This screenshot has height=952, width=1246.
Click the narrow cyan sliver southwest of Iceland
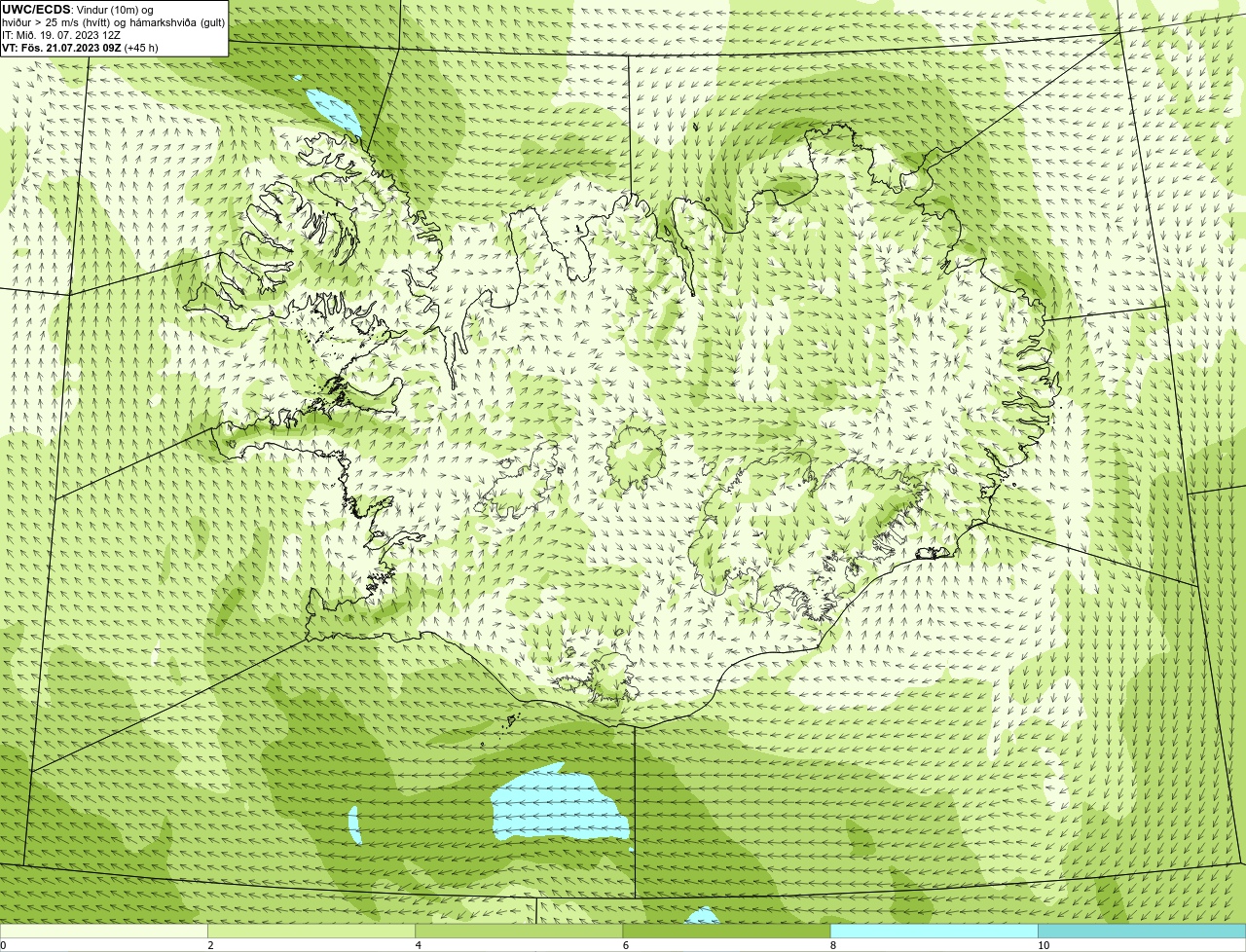[x=354, y=824]
